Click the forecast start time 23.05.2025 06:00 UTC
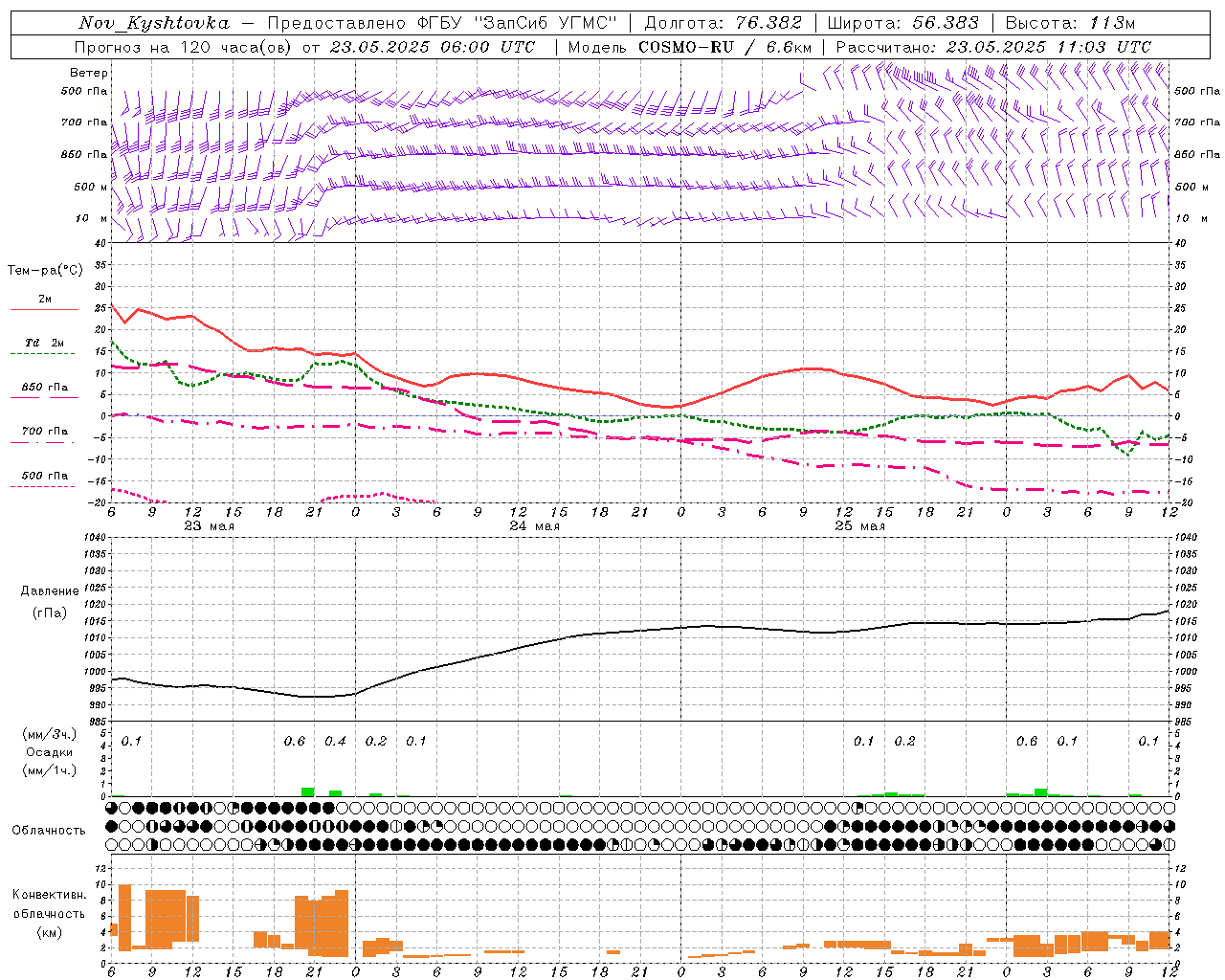This screenshot has width=1225, height=980. 432,47
